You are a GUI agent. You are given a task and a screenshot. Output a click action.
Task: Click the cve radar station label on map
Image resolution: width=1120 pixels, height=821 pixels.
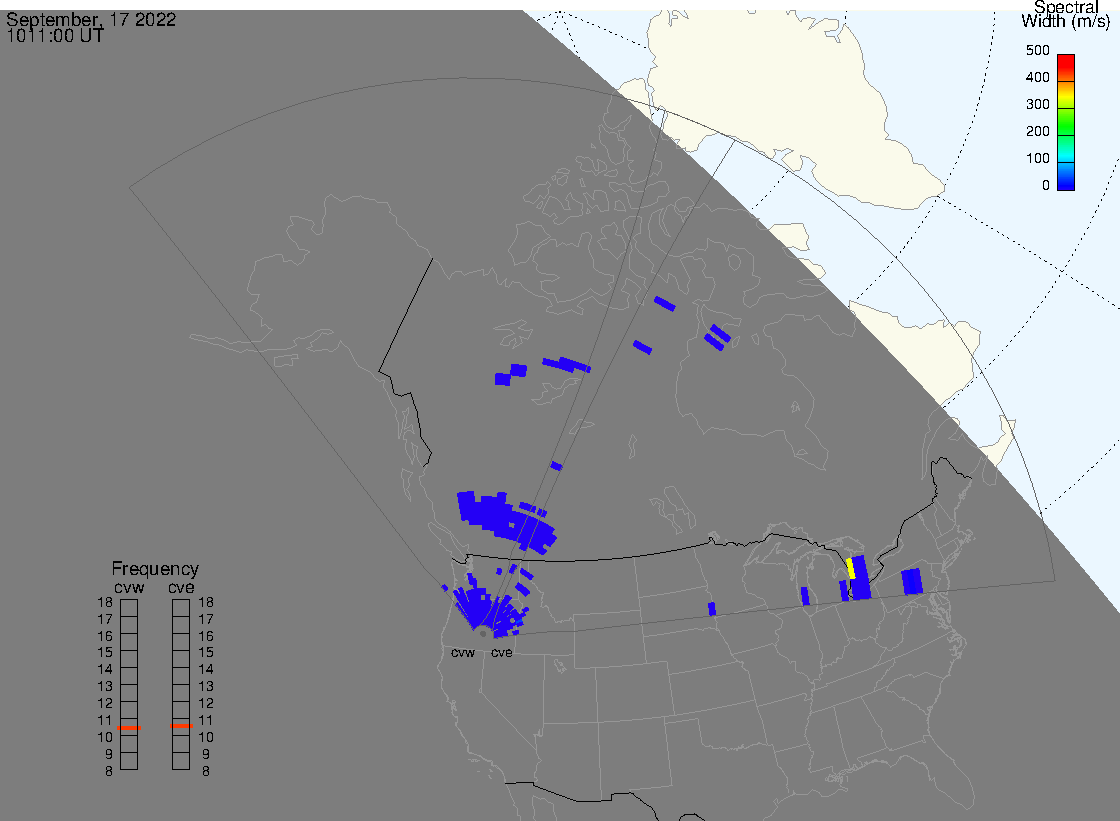tap(501, 653)
